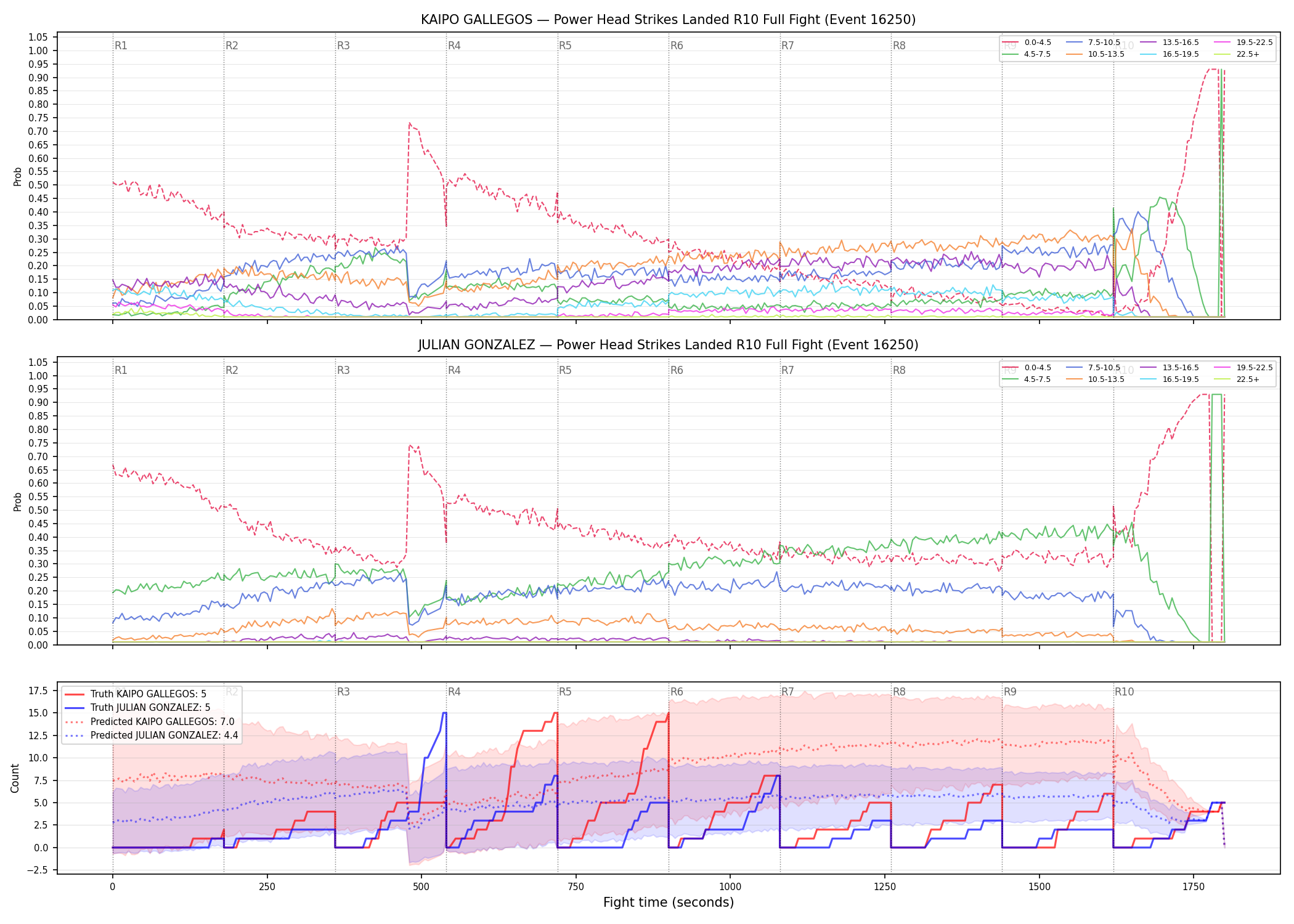Click 'Fight time (seconds)' x-axis label

coord(669,902)
